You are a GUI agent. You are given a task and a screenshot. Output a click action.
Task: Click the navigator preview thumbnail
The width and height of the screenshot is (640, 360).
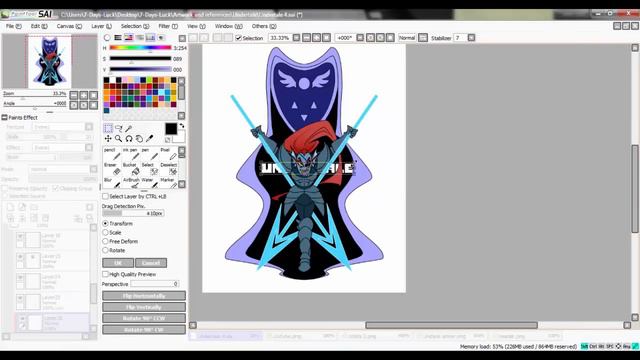(x=50, y=62)
